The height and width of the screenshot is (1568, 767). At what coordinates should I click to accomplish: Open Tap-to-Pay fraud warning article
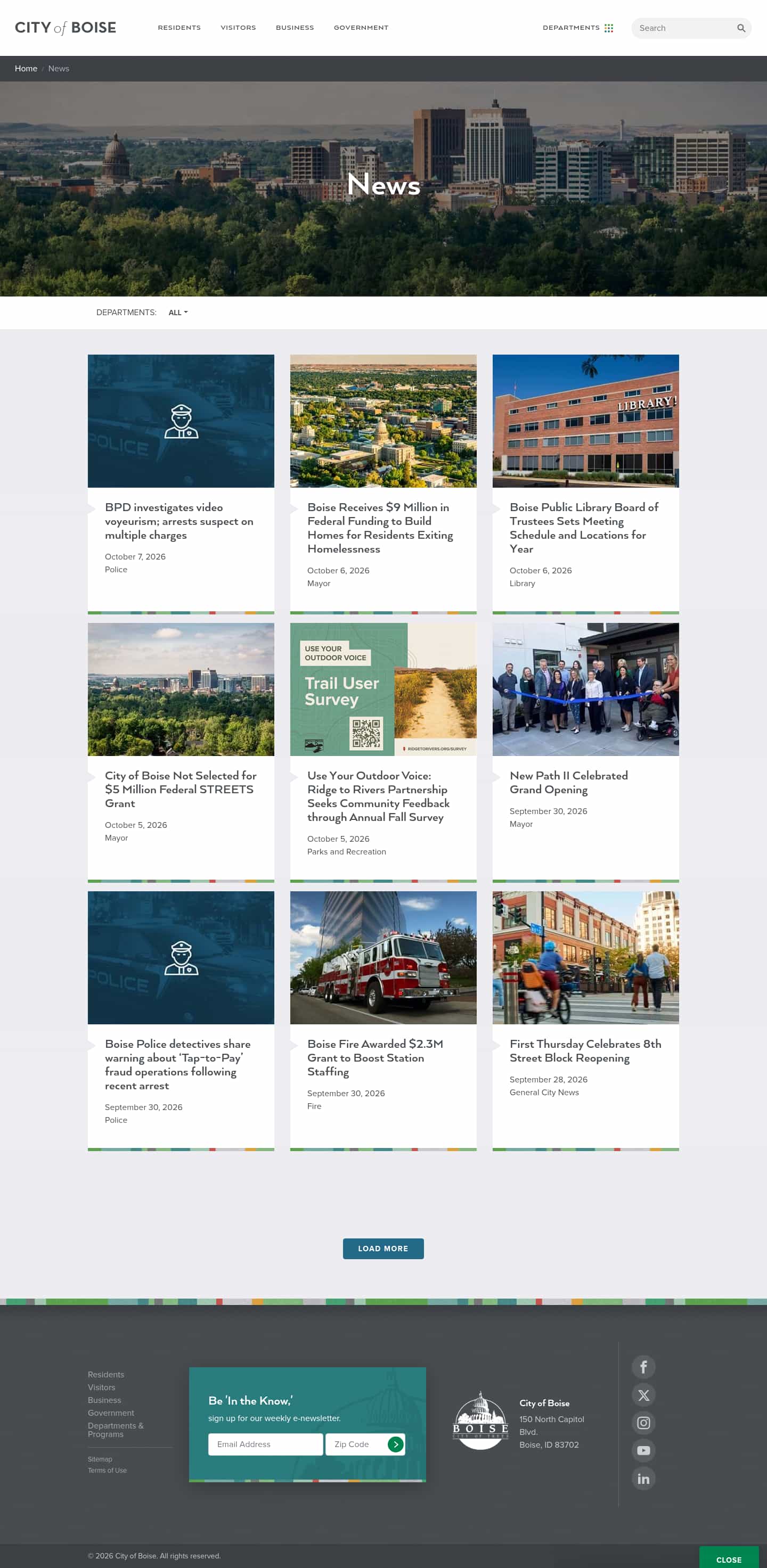point(177,1065)
